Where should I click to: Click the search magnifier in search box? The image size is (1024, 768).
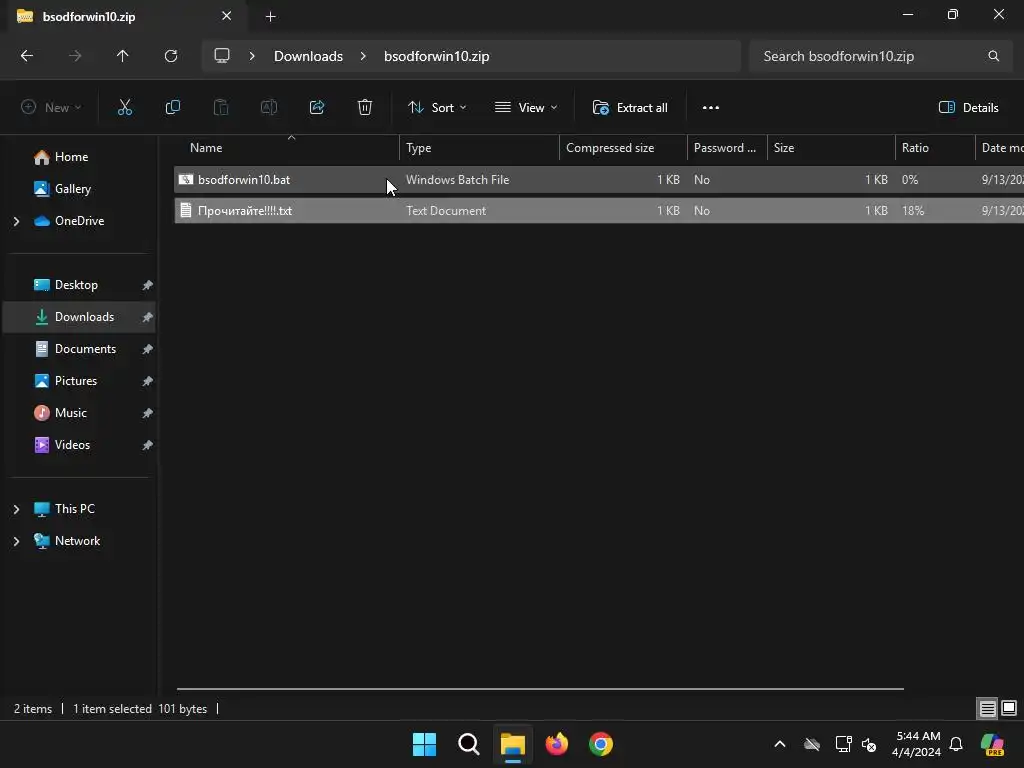993,56
